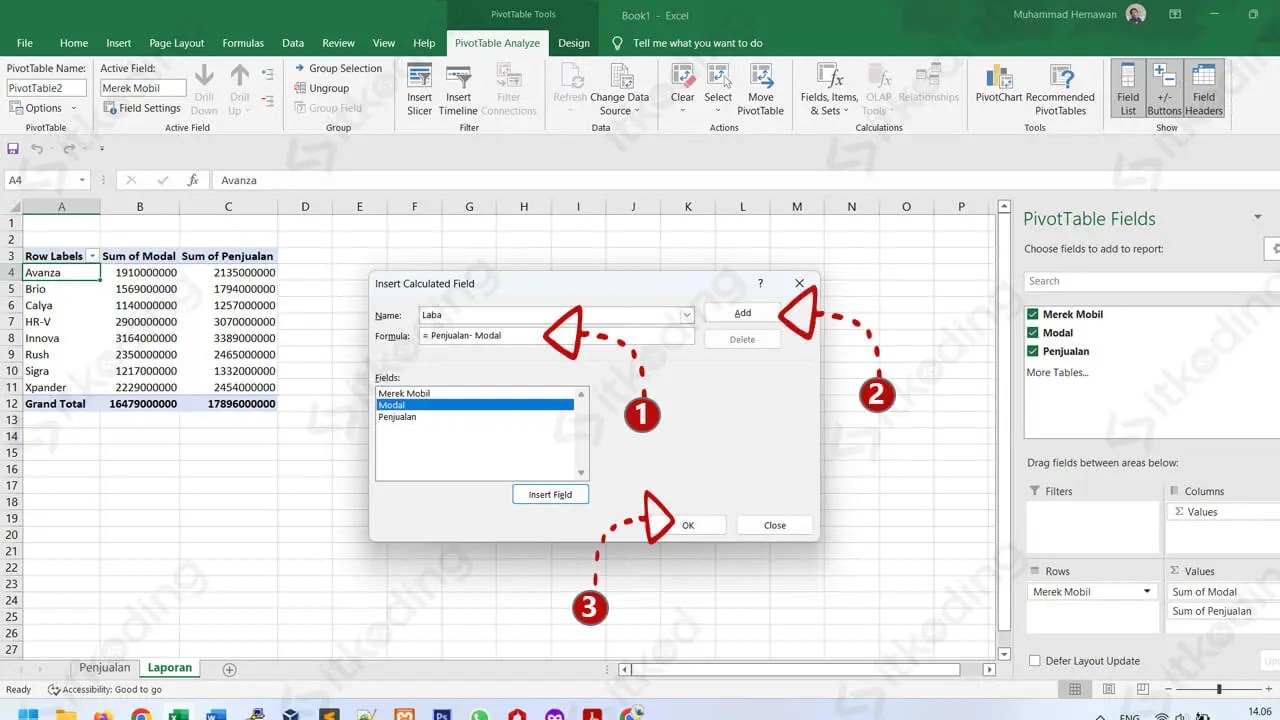Toggle the Field List show button
The image size is (1280, 720).
1128,88
